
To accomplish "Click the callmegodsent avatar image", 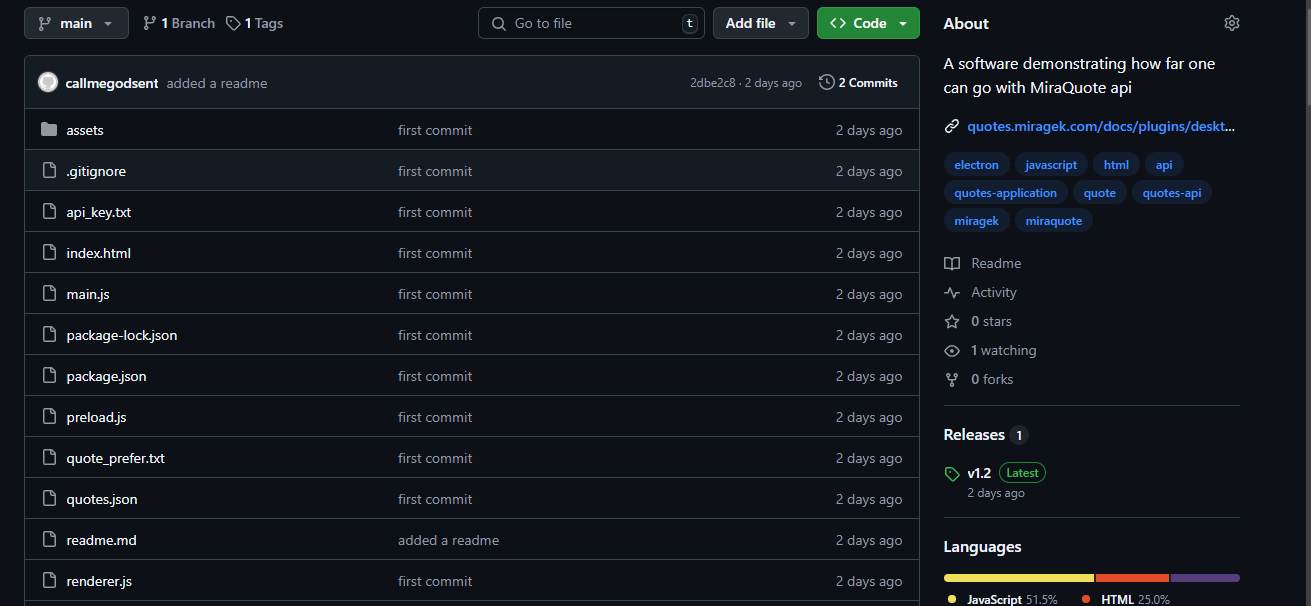I will [x=48, y=83].
